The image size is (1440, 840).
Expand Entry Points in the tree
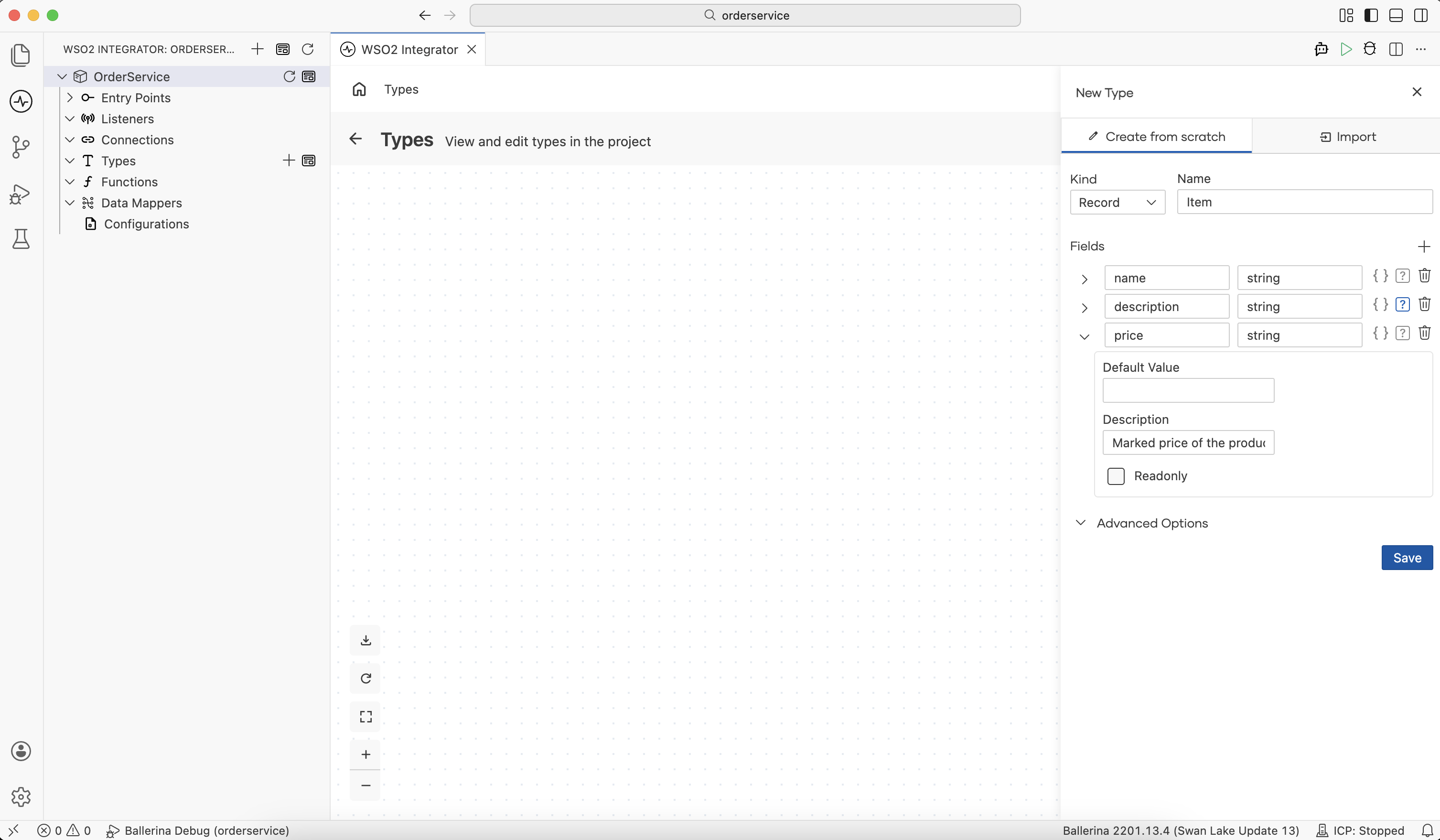point(70,98)
